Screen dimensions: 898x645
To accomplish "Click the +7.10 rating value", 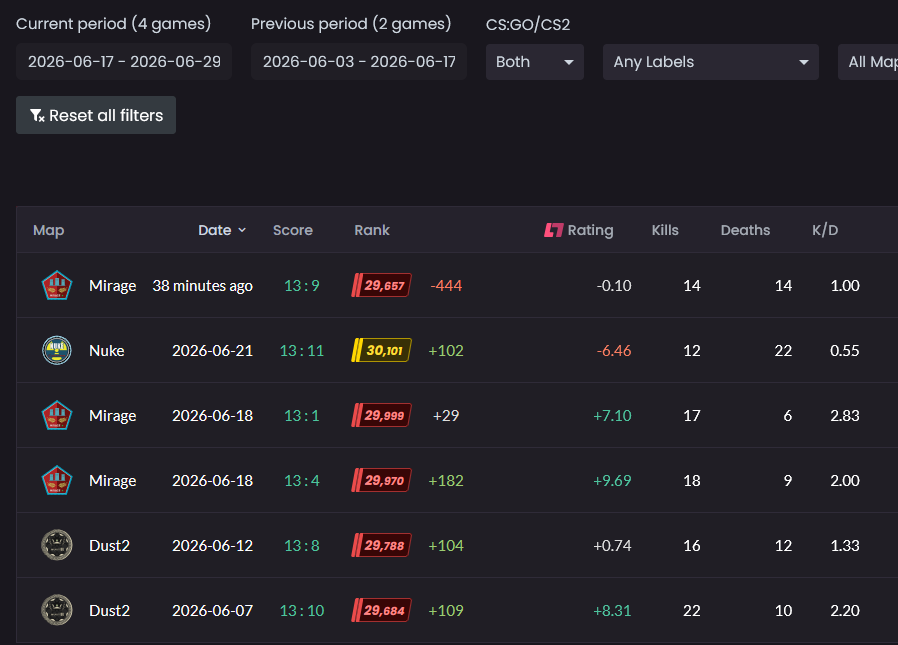I will coord(612,415).
